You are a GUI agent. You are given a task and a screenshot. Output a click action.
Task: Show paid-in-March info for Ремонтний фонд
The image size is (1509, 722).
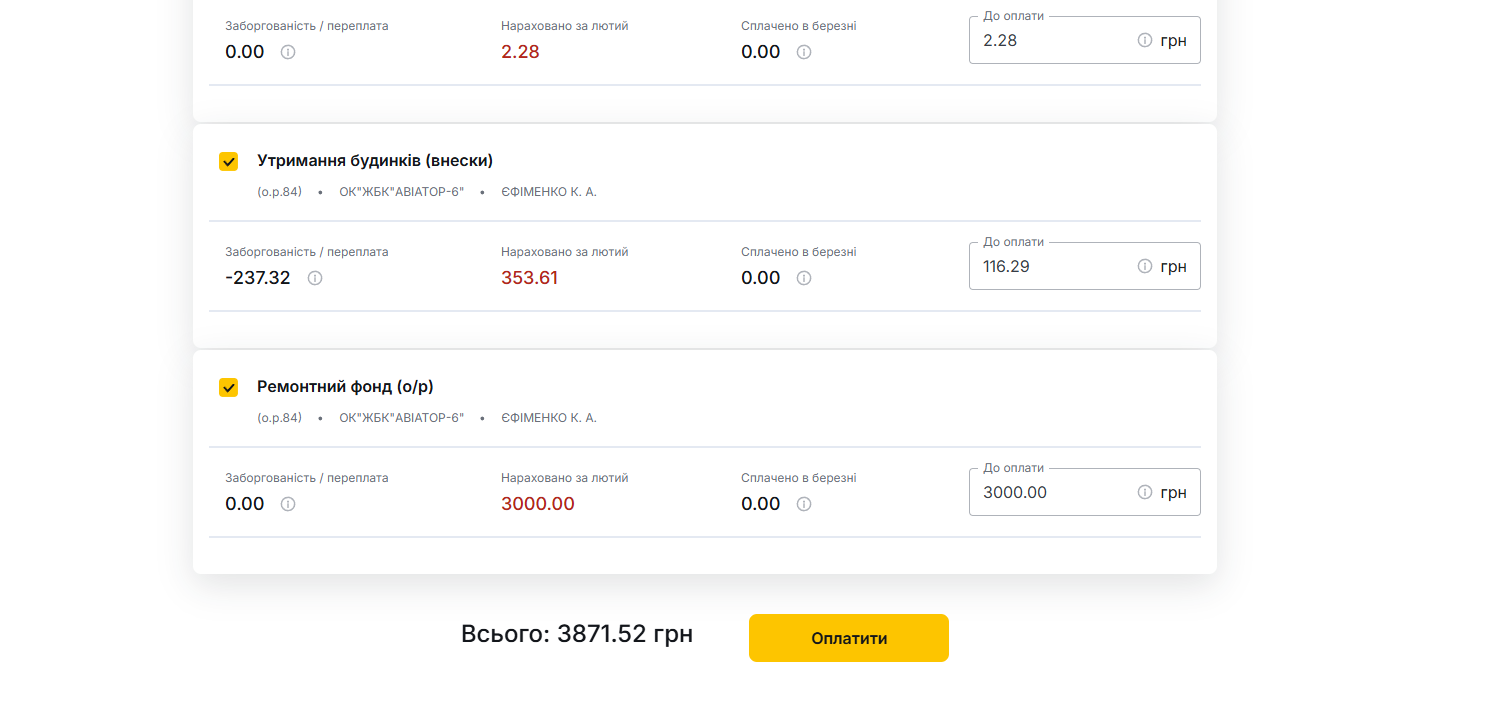click(804, 504)
